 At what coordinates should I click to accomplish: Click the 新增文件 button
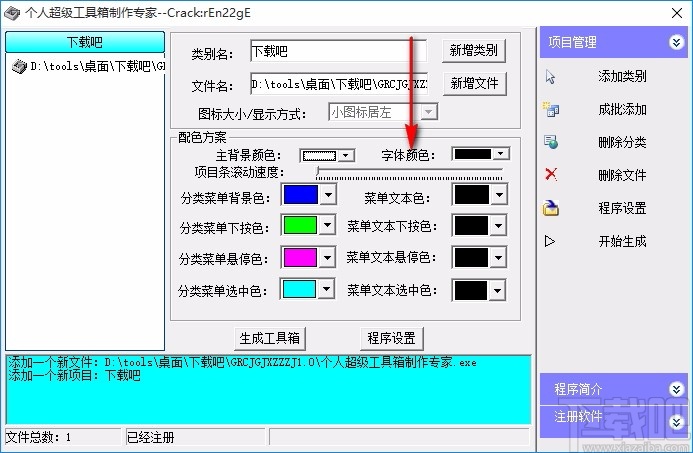point(474,83)
